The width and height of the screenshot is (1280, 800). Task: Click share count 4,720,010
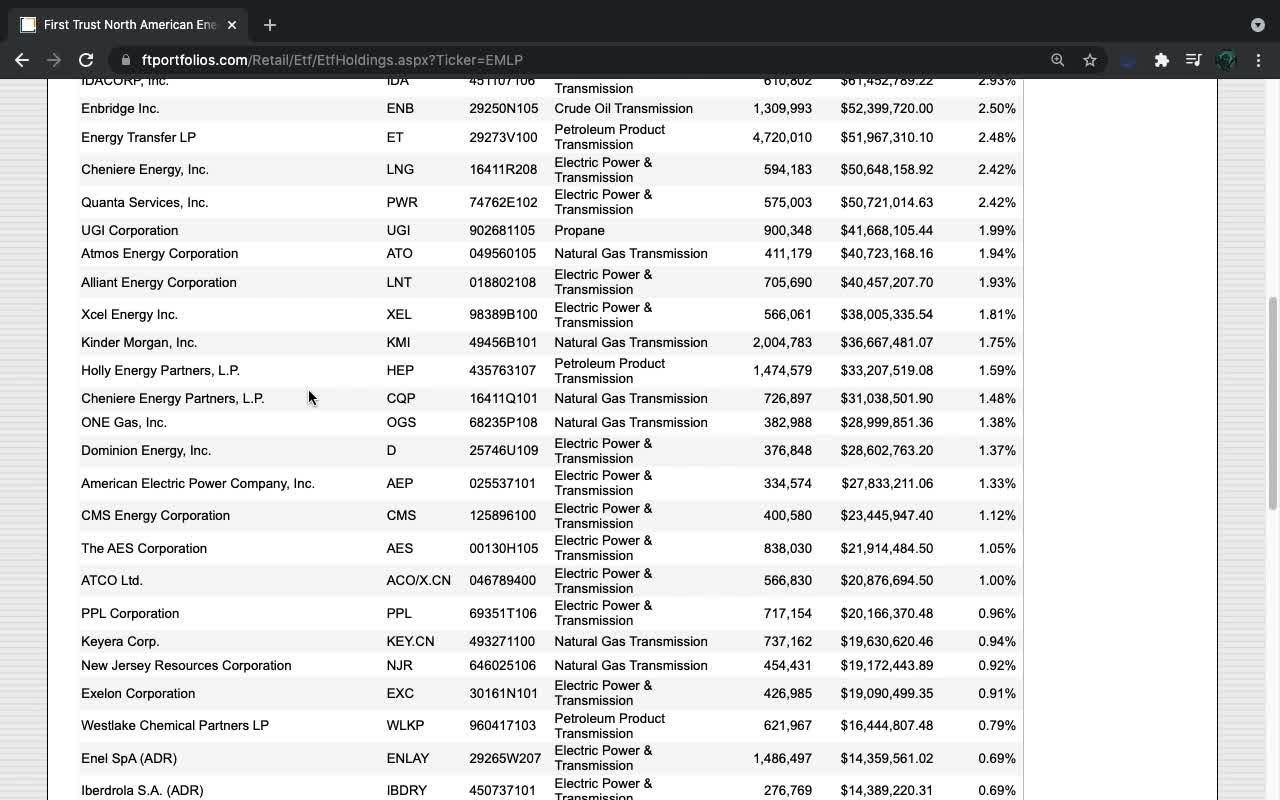click(x=782, y=137)
